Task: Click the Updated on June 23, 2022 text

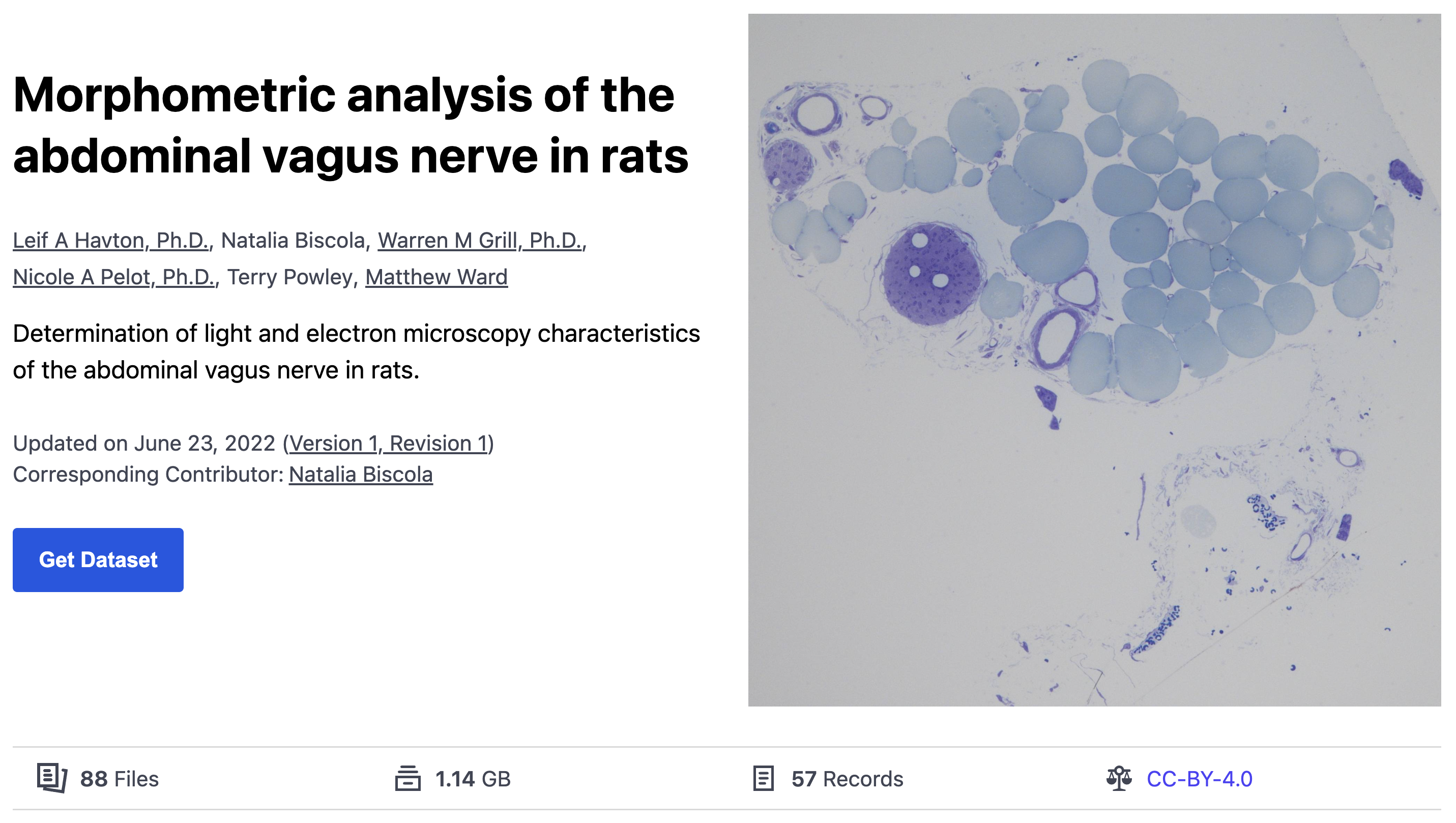Action: point(144,443)
